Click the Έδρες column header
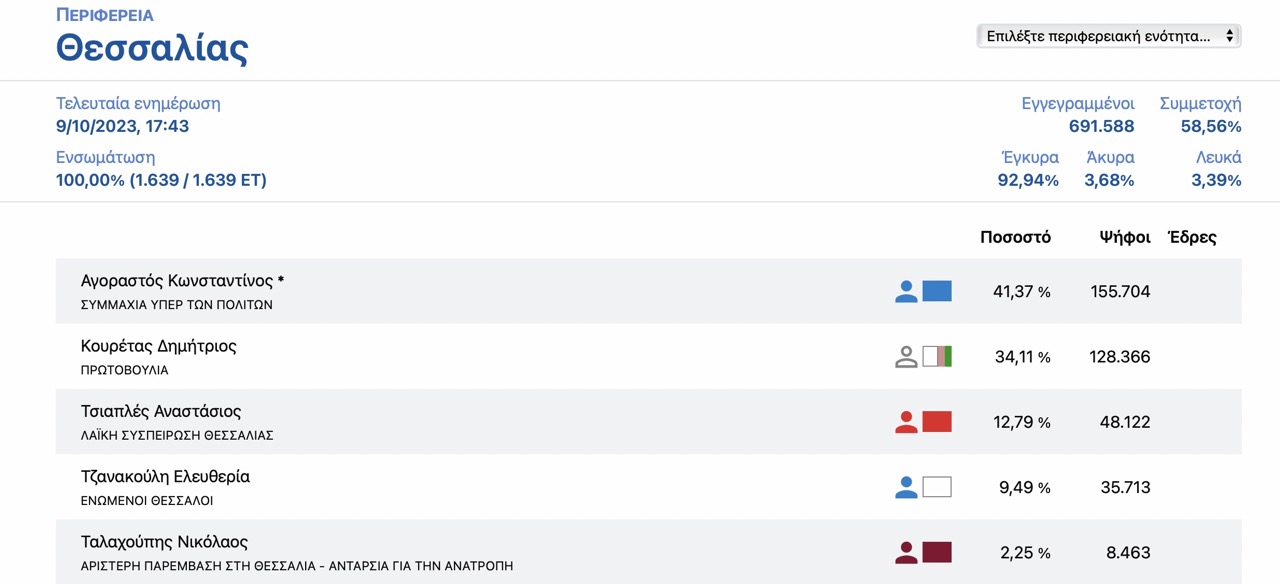 coord(1192,237)
